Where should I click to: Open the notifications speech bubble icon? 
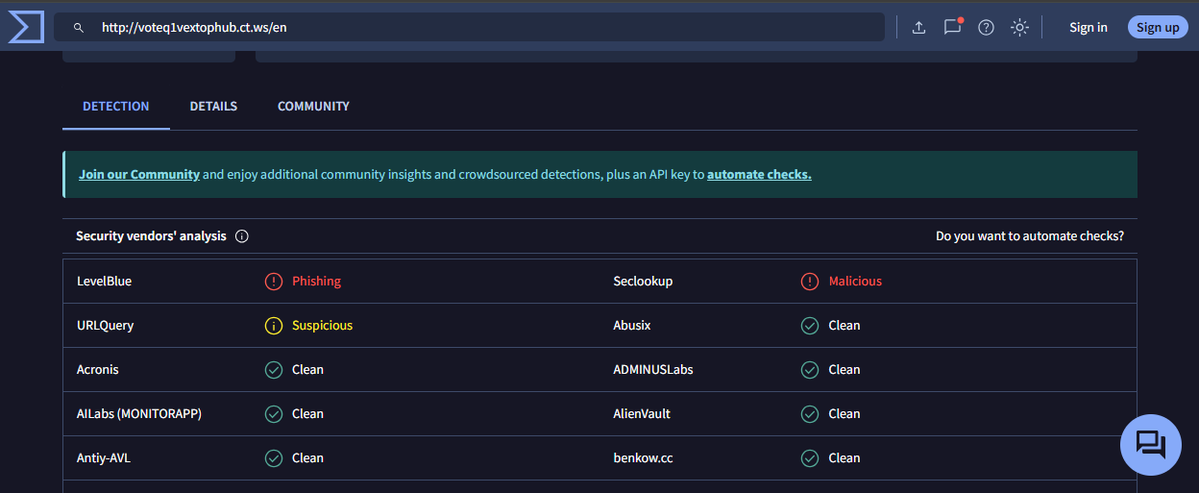click(x=953, y=27)
